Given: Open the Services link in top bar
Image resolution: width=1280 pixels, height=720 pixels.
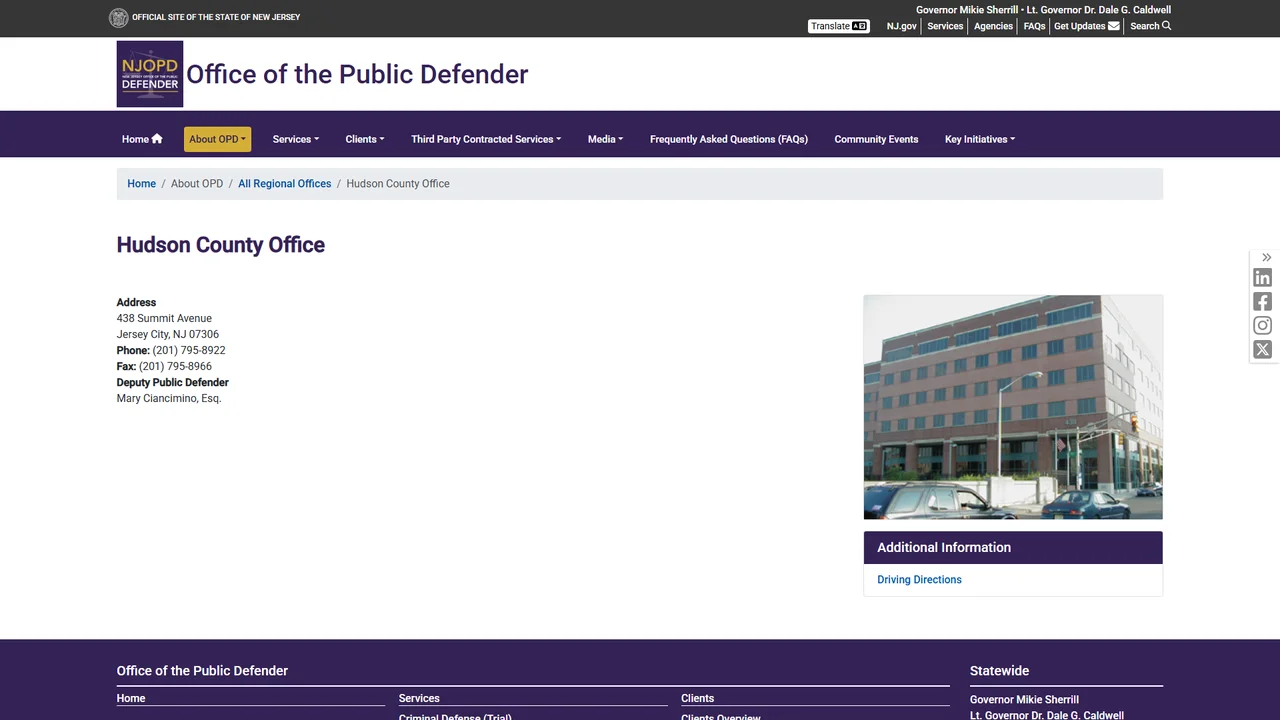Looking at the screenshot, I should click(x=945, y=26).
